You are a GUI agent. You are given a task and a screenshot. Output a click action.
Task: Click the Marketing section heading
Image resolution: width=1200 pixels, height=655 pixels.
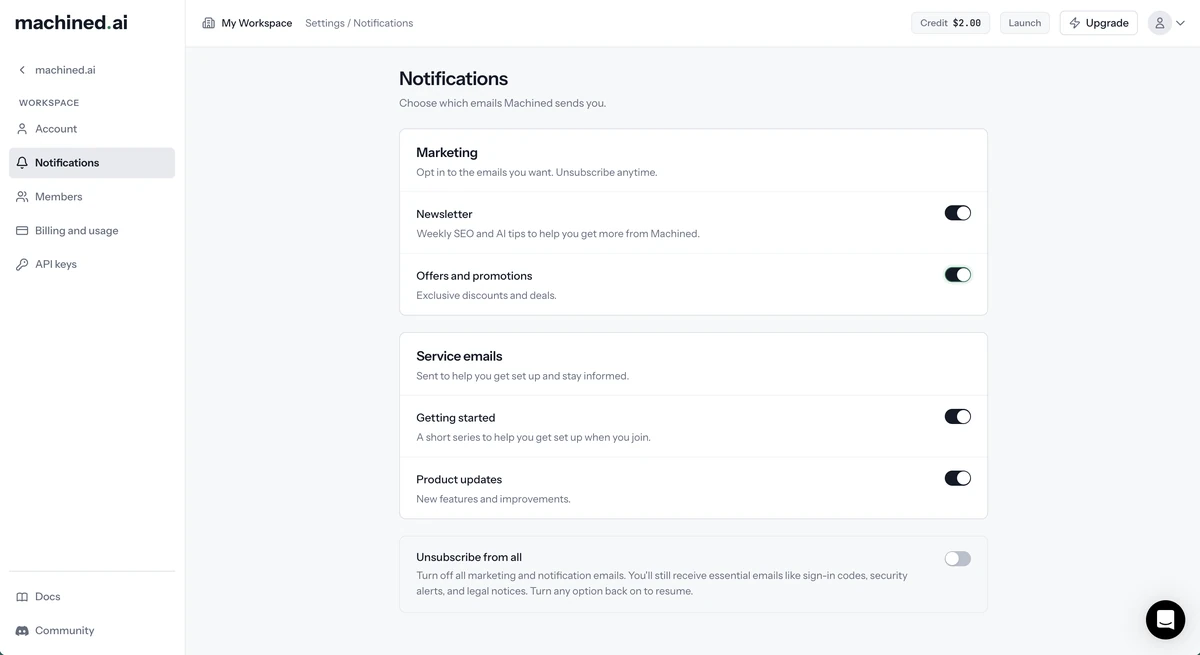pyautogui.click(x=447, y=153)
